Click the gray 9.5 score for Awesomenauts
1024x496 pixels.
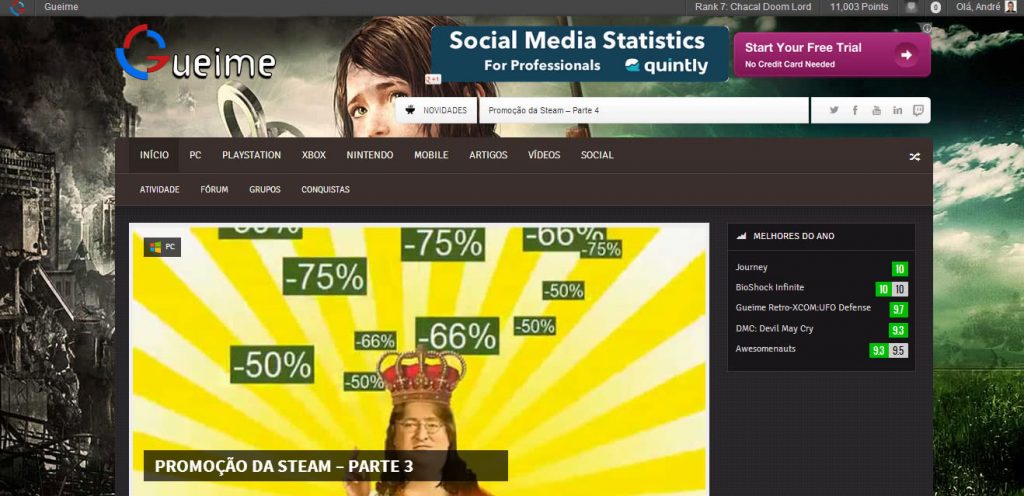[x=899, y=350]
